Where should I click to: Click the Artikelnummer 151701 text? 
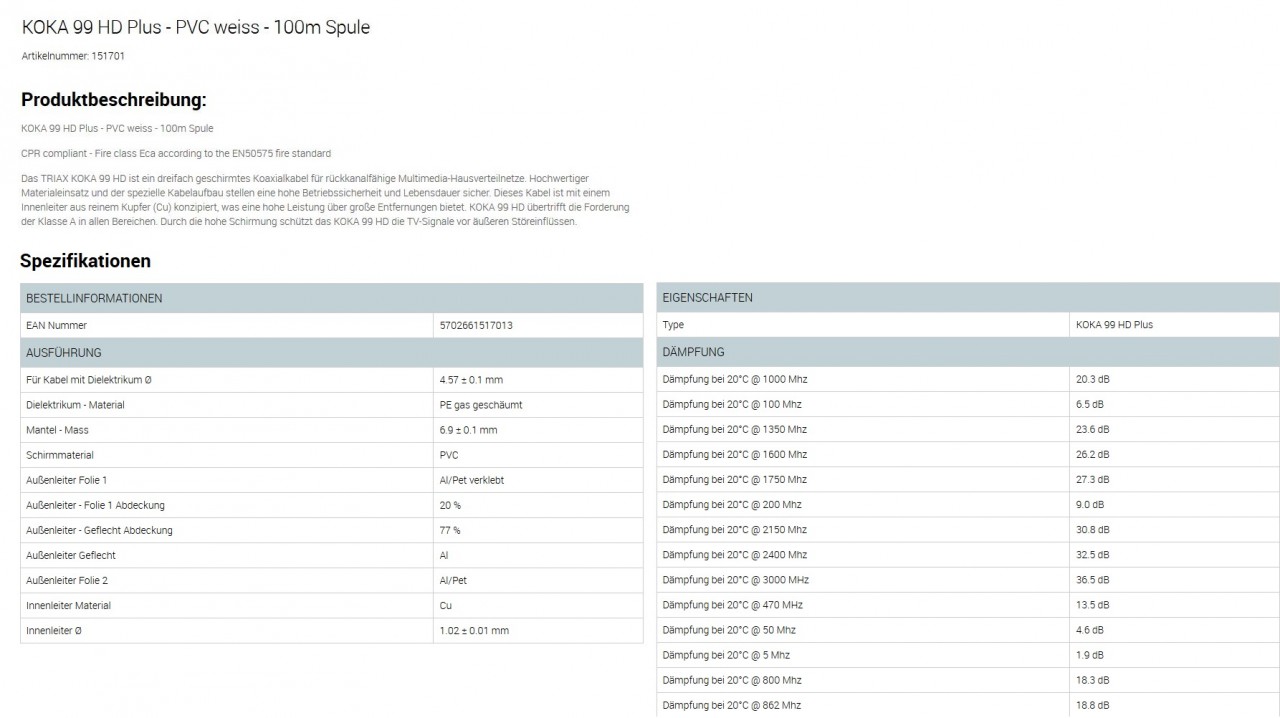tap(73, 56)
